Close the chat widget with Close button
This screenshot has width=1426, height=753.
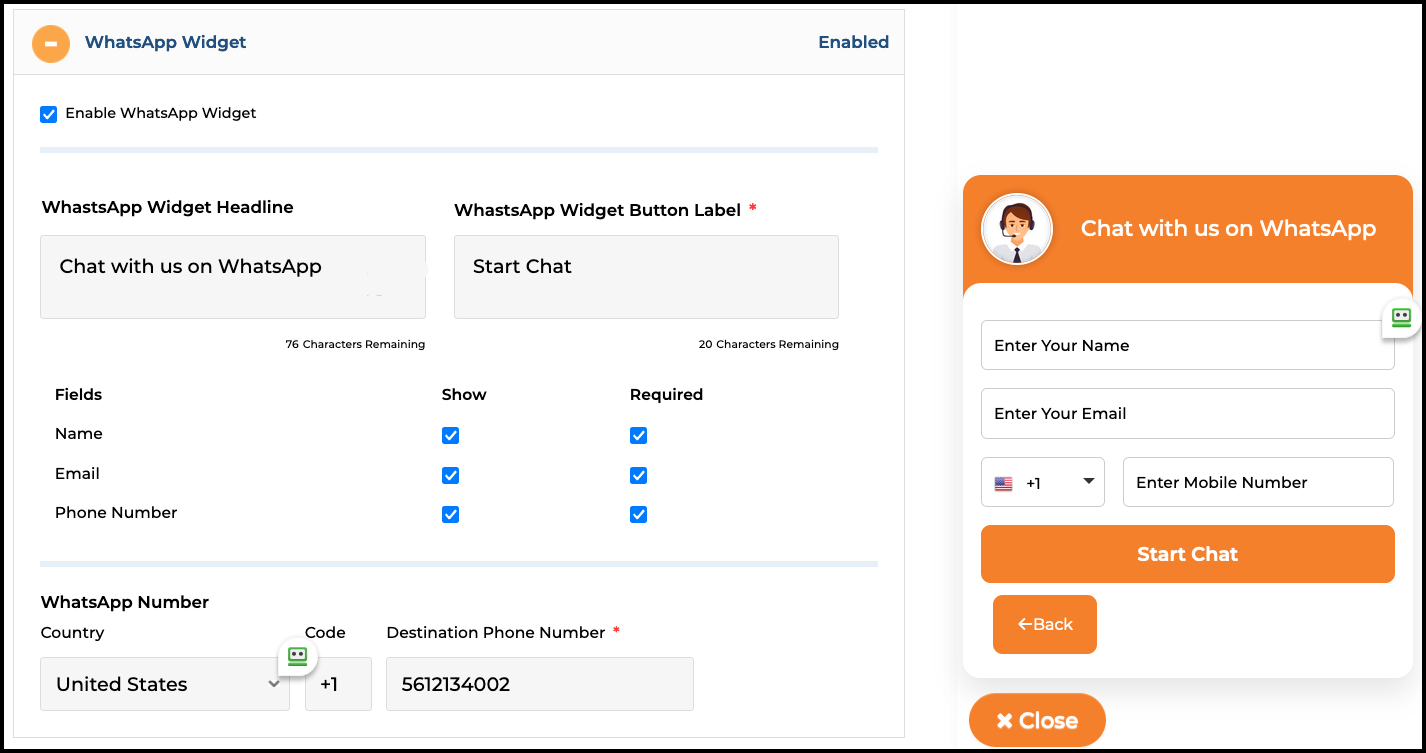pyautogui.click(x=1037, y=720)
